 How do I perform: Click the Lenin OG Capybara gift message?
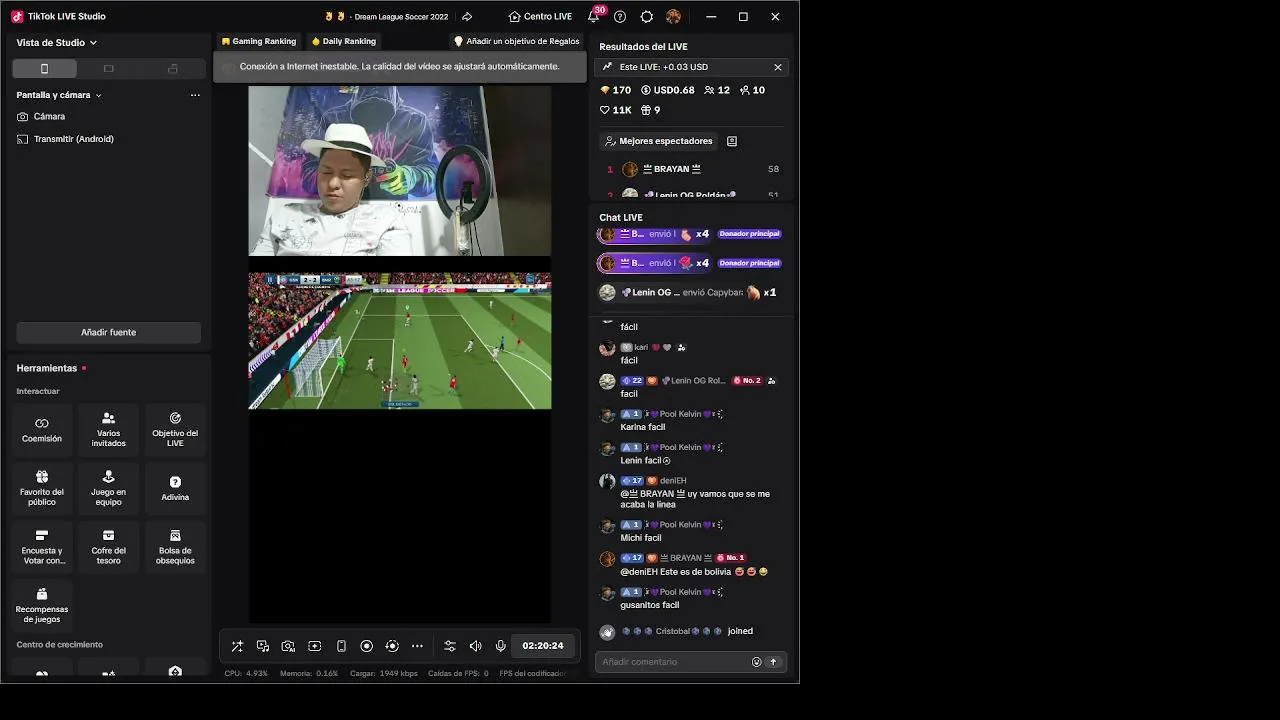pyautogui.click(x=689, y=293)
